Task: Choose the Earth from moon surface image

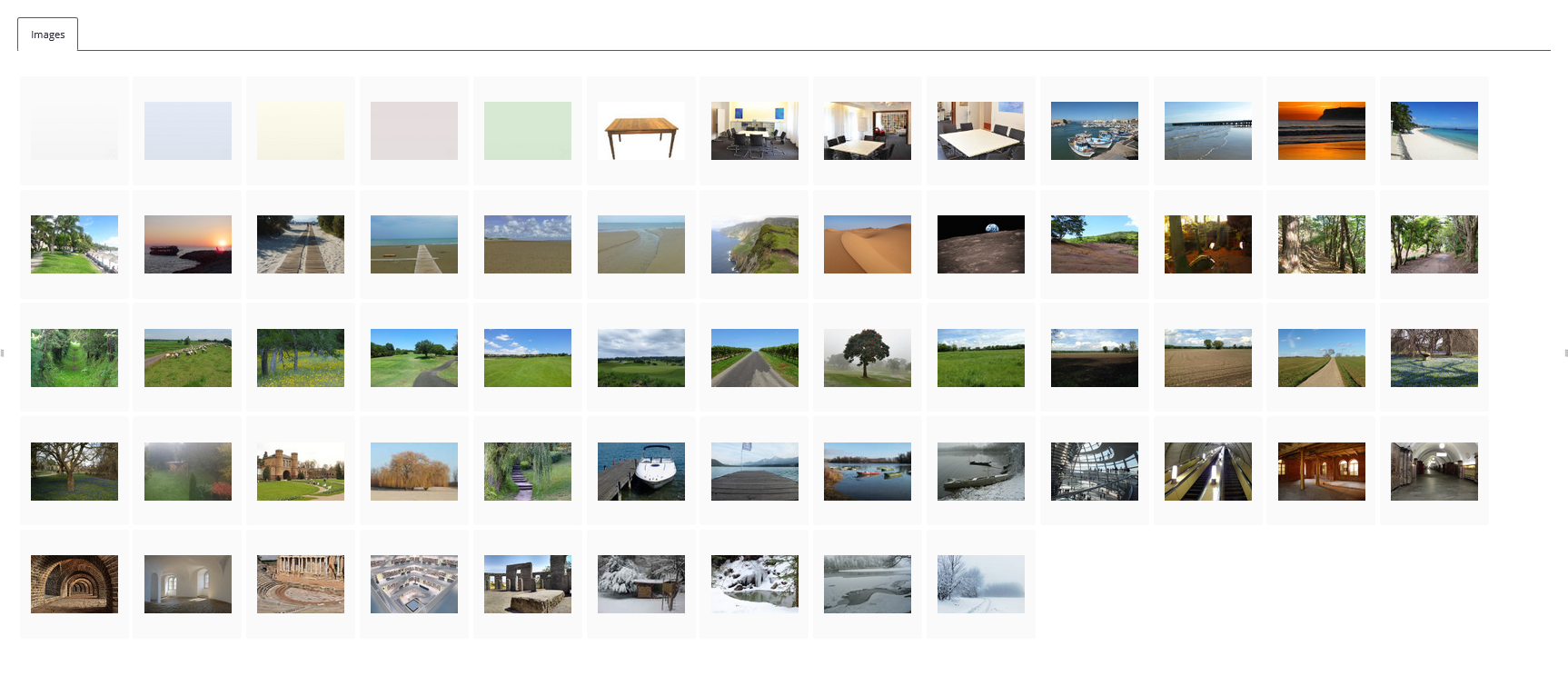Action: tap(981, 244)
